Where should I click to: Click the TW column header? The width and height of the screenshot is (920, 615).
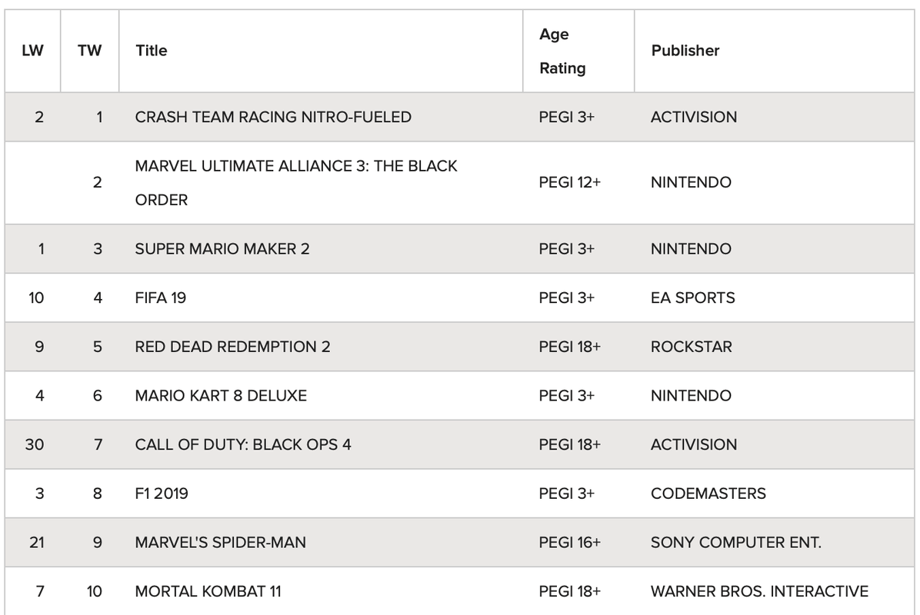point(90,51)
